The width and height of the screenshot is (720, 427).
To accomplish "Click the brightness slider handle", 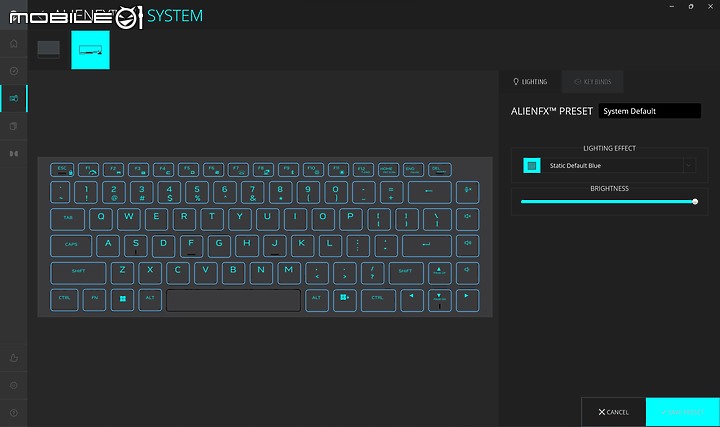I will (x=695, y=202).
